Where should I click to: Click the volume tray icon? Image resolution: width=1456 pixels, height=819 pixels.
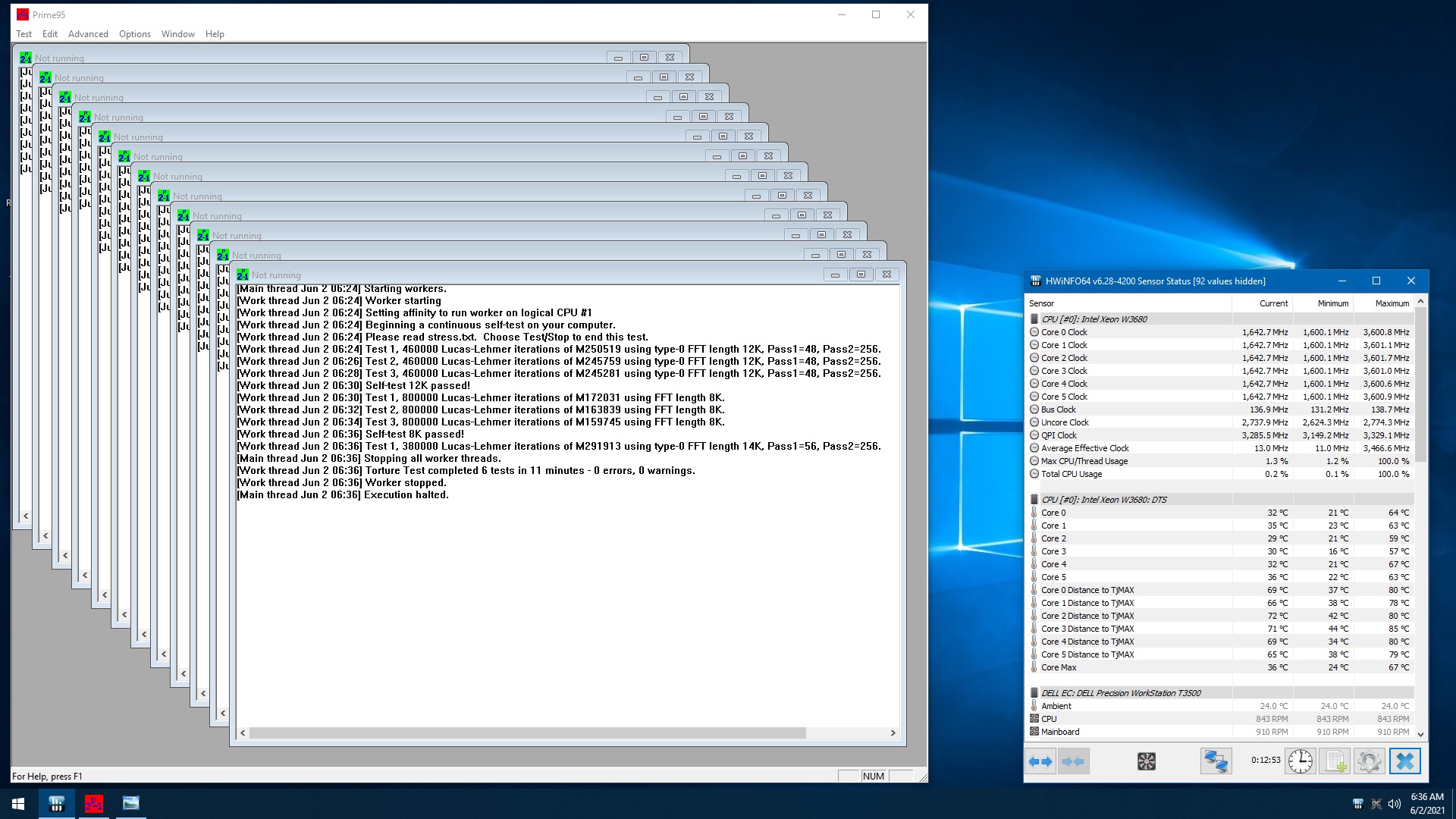tap(1395, 804)
